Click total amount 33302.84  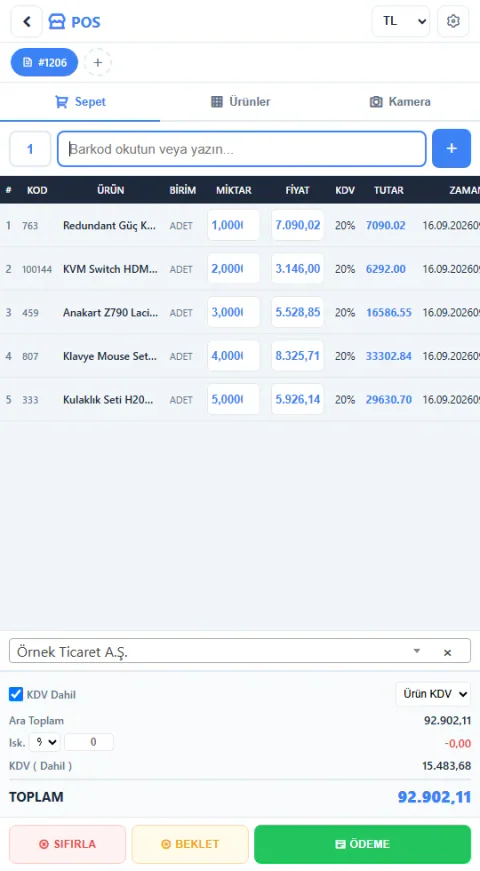coord(388,356)
